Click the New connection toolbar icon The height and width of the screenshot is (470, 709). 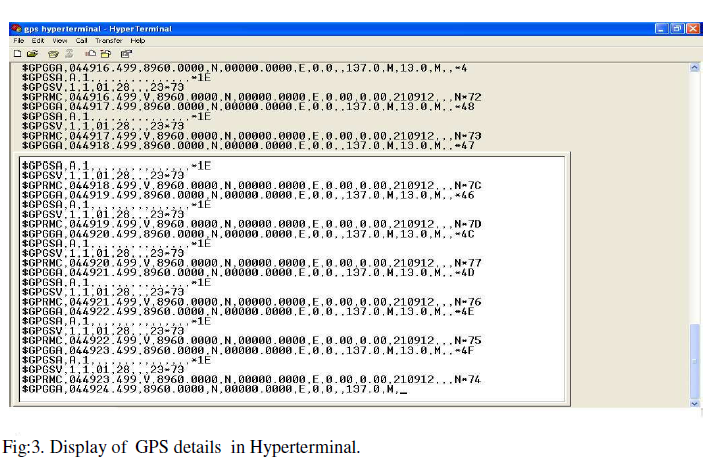pos(18,54)
